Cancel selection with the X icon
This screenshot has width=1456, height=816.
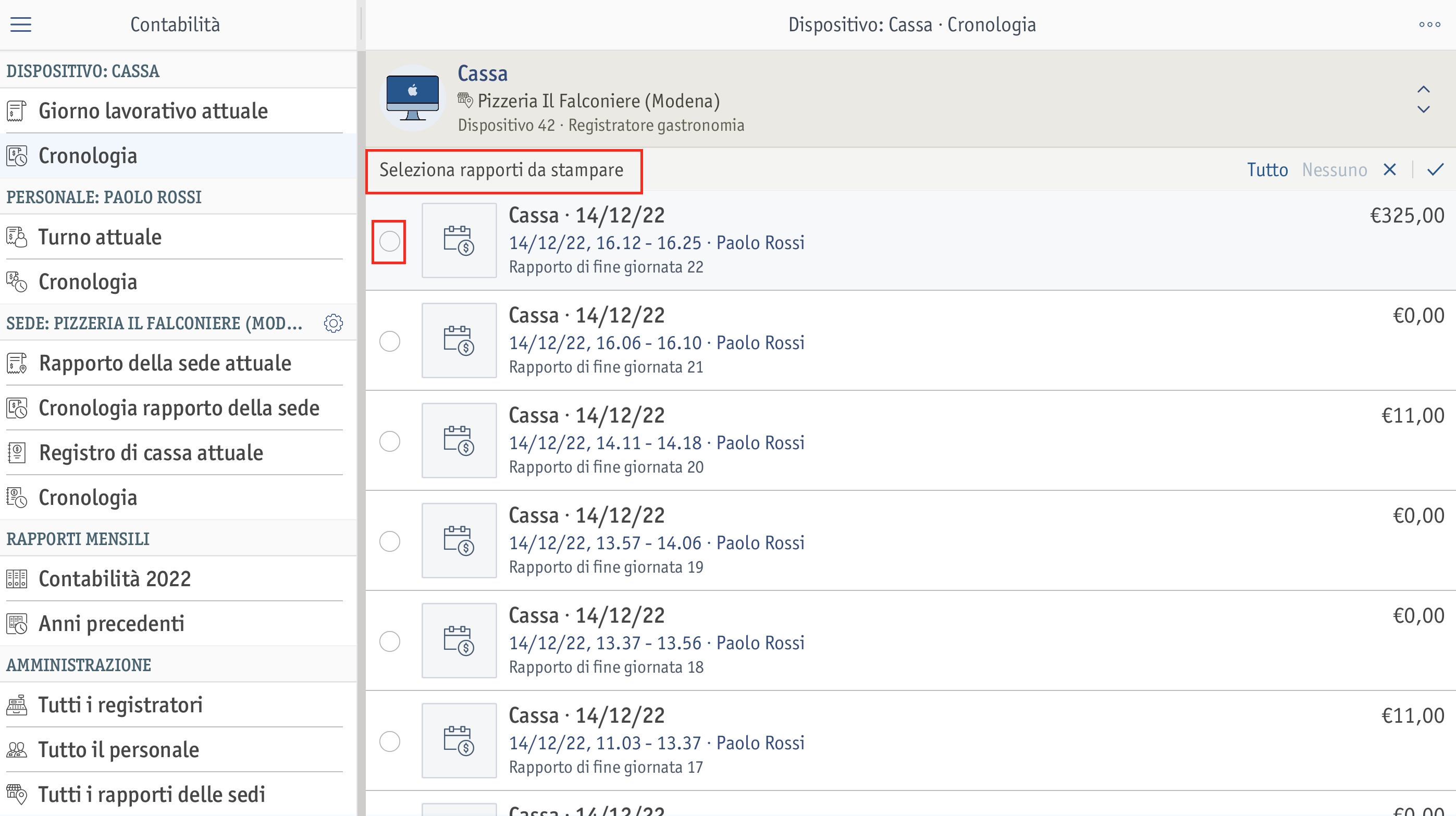(1390, 169)
